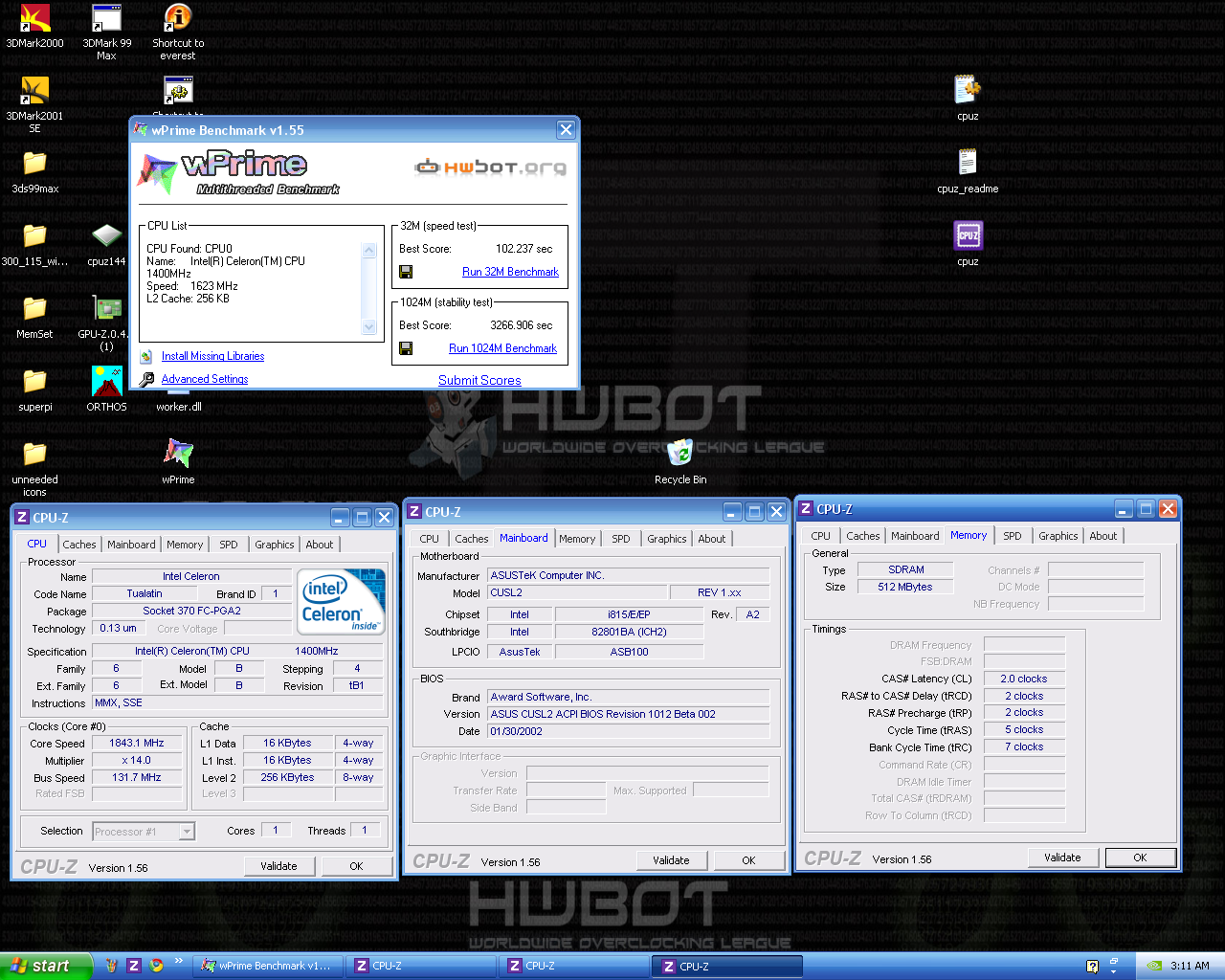Image resolution: width=1225 pixels, height=980 pixels.
Task: Open the Shortcut to everest icon
Action: point(178,19)
